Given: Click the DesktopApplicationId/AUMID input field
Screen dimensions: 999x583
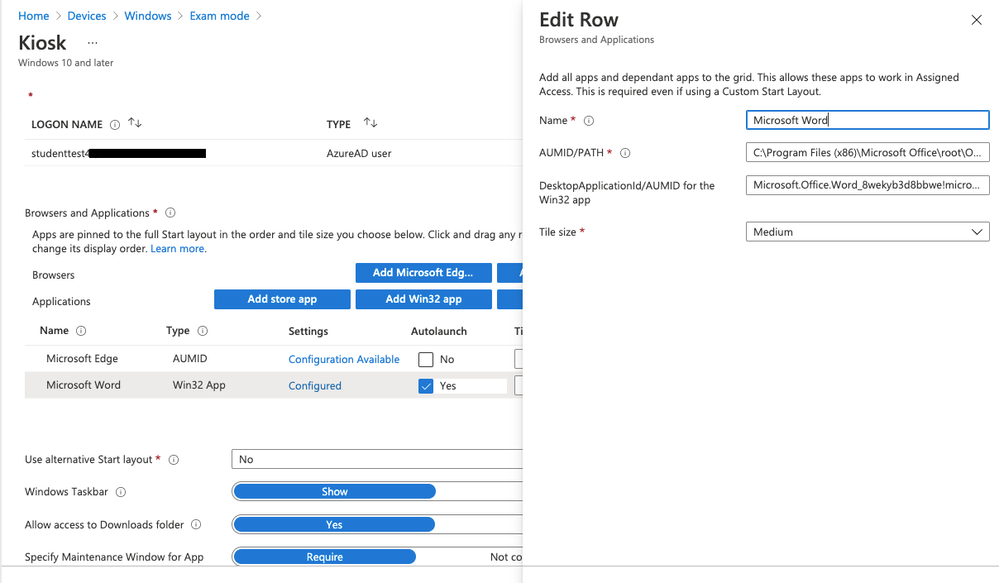Looking at the screenshot, I should click(867, 185).
